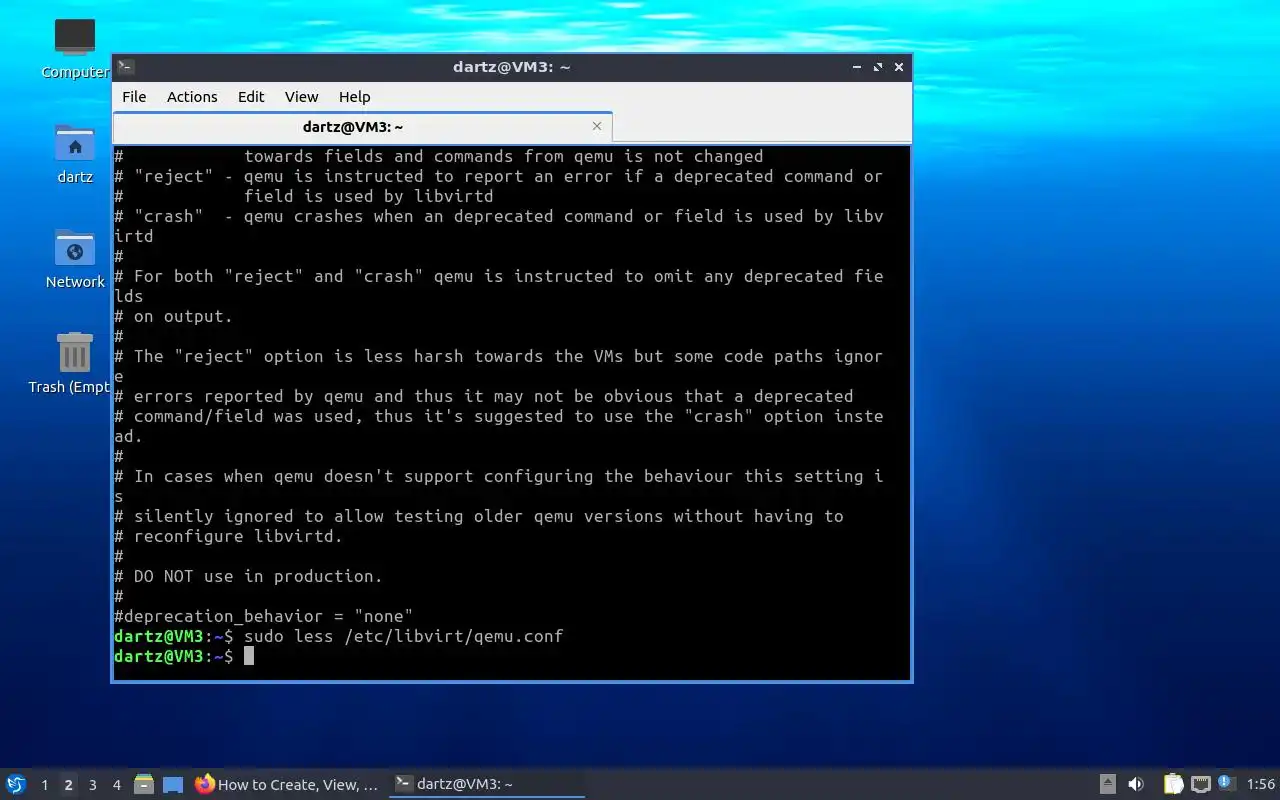Open the Help menu

coord(354,97)
